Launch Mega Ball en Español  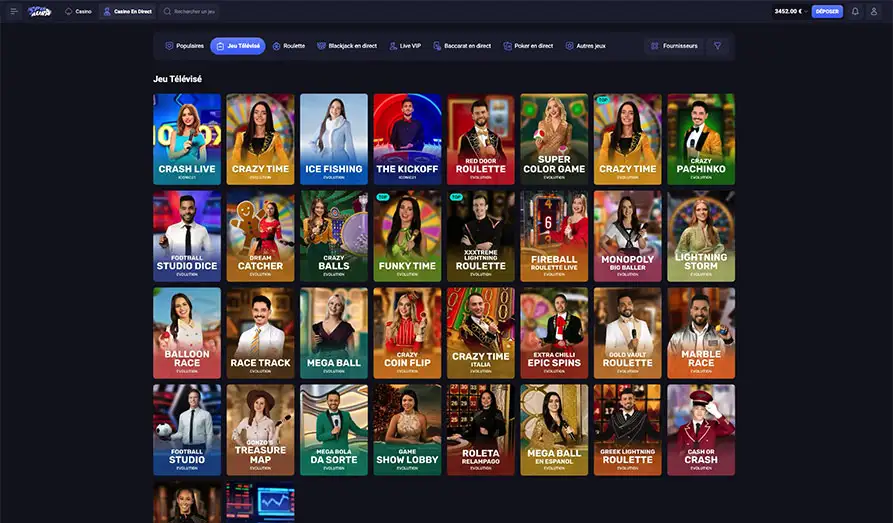click(x=554, y=430)
